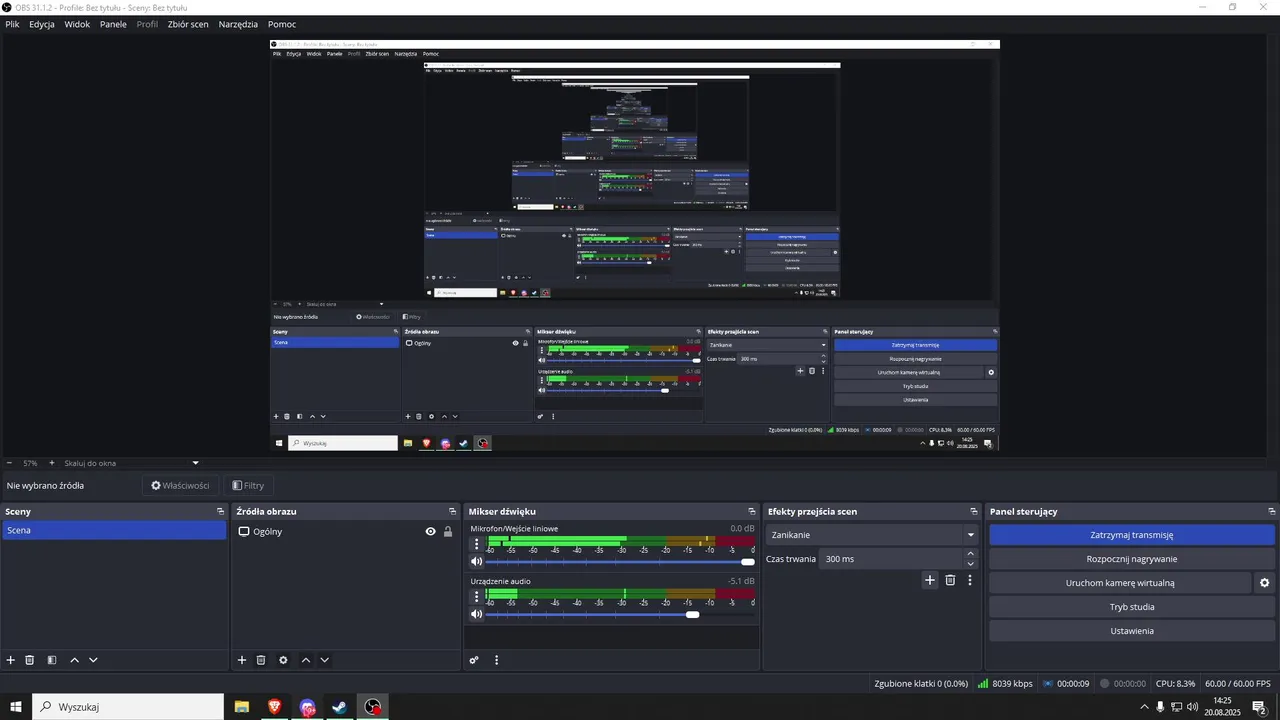Open the Narzędzia menu
This screenshot has width=1280, height=720.
click(x=238, y=24)
